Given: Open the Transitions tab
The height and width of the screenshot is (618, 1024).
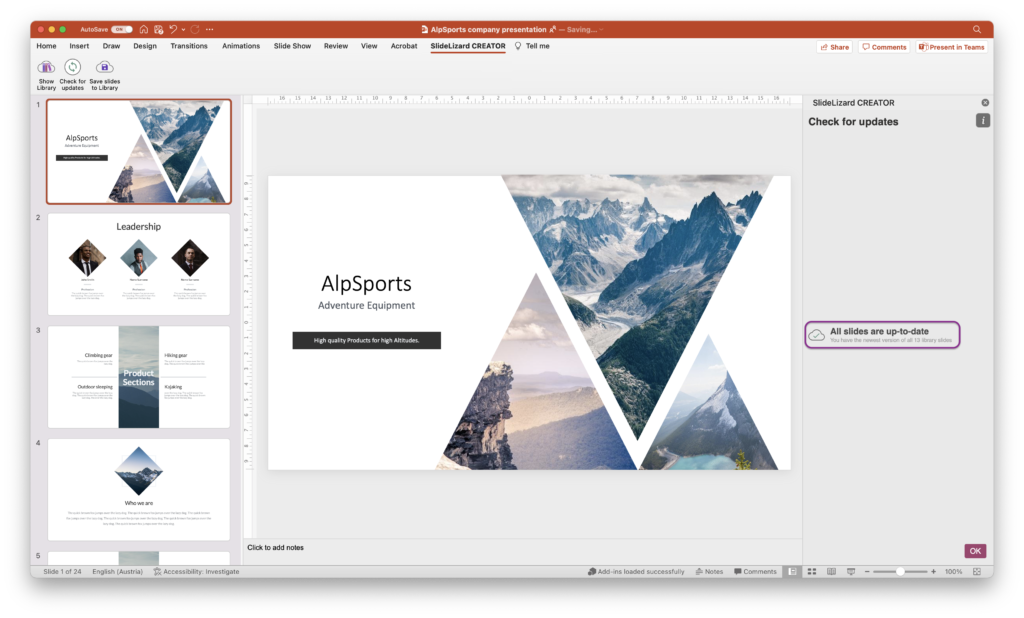Looking at the screenshot, I should pos(189,46).
